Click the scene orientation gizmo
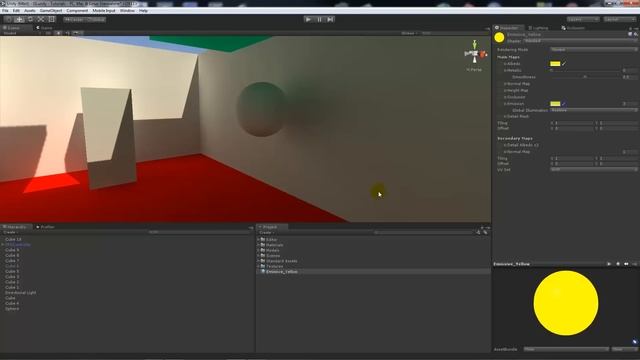 coord(475,53)
